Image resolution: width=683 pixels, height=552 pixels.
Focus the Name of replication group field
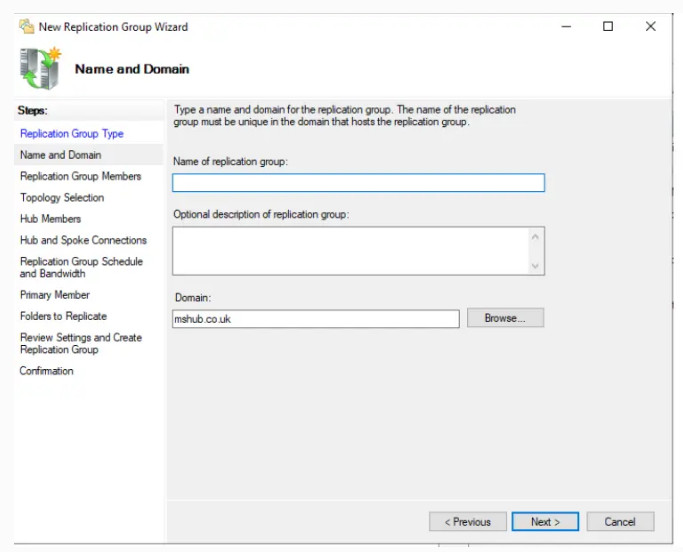[358, 183]
